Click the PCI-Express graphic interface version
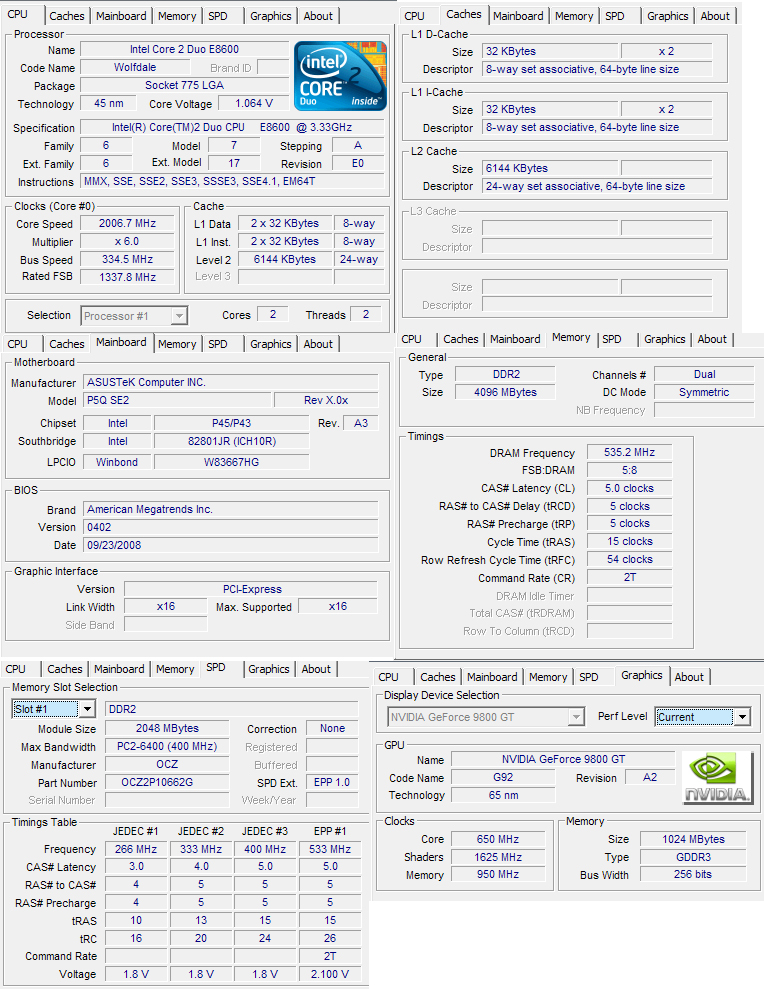This screenshot has height=989, width=764. (251, 589)
